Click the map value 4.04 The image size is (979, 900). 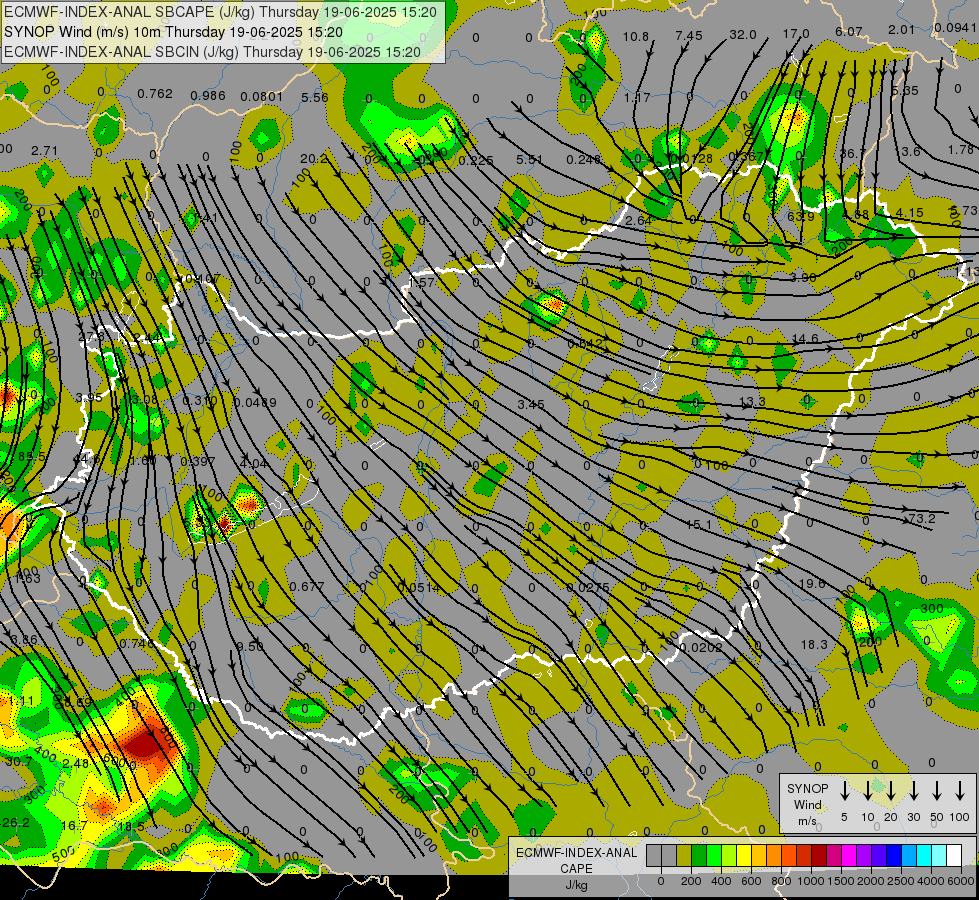click(x=253, y=463)
